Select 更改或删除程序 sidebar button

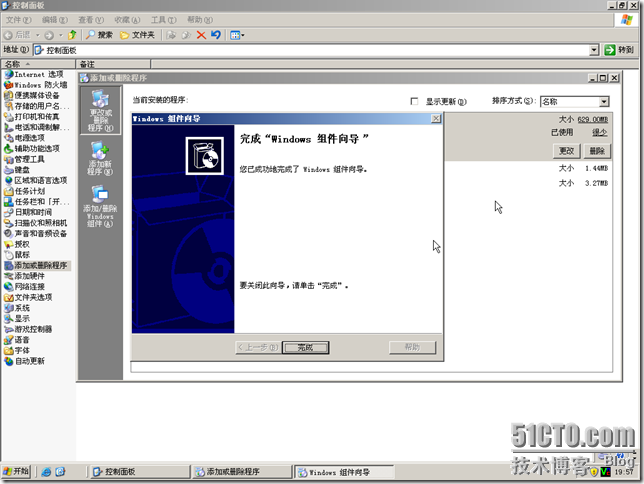coord(100,110)
